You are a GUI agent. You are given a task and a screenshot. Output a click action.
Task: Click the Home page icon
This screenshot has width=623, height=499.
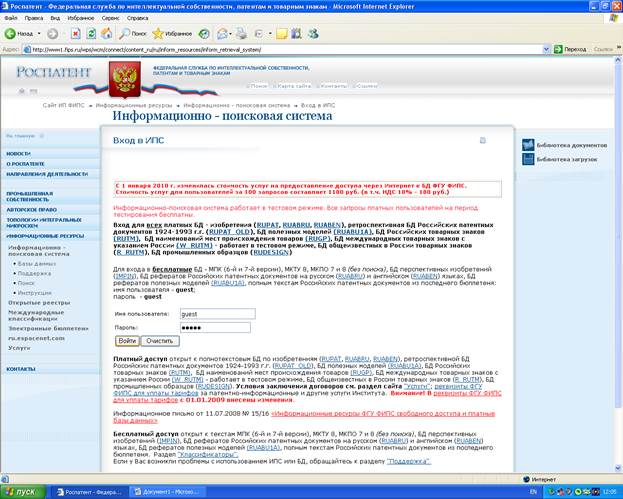pyautogui.click(x=106, y=34)
